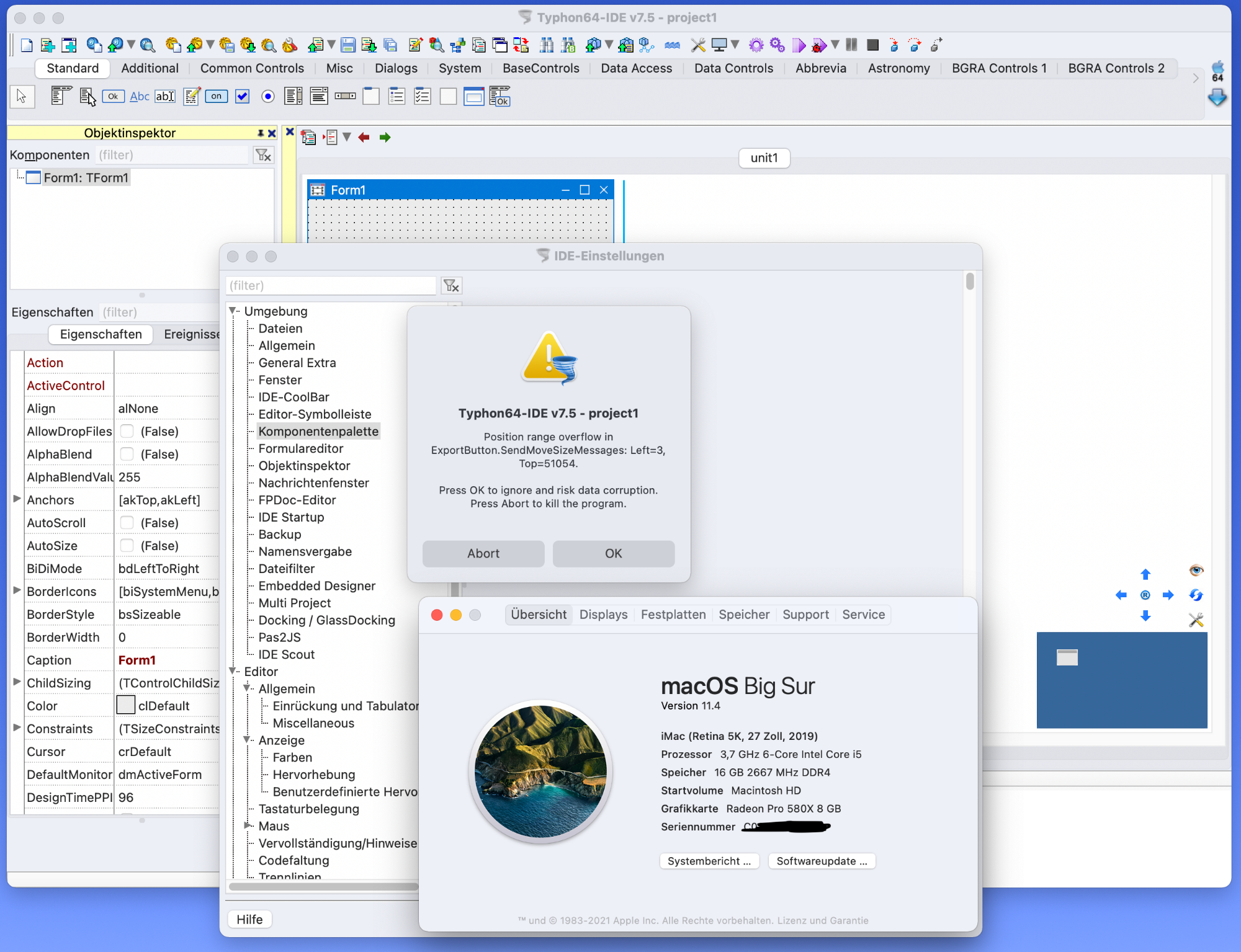The image size is (1241, 952).
Task: Click the red back arrow in editor toolbar
Action: [x=364, y=137]
